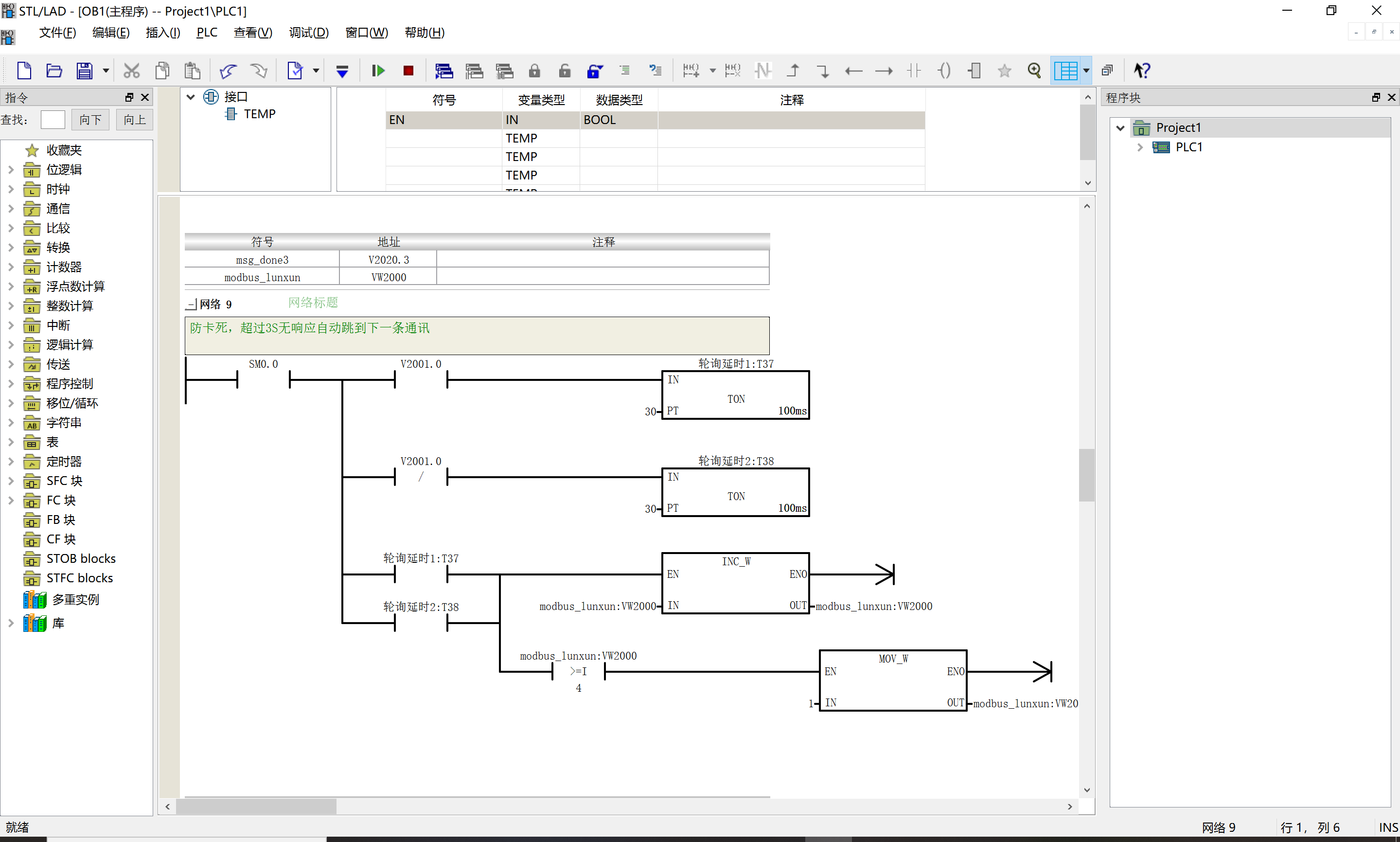
Task: Select the 轮询延时1:T37 TON timer block
Action: click(x=735, y=395)
